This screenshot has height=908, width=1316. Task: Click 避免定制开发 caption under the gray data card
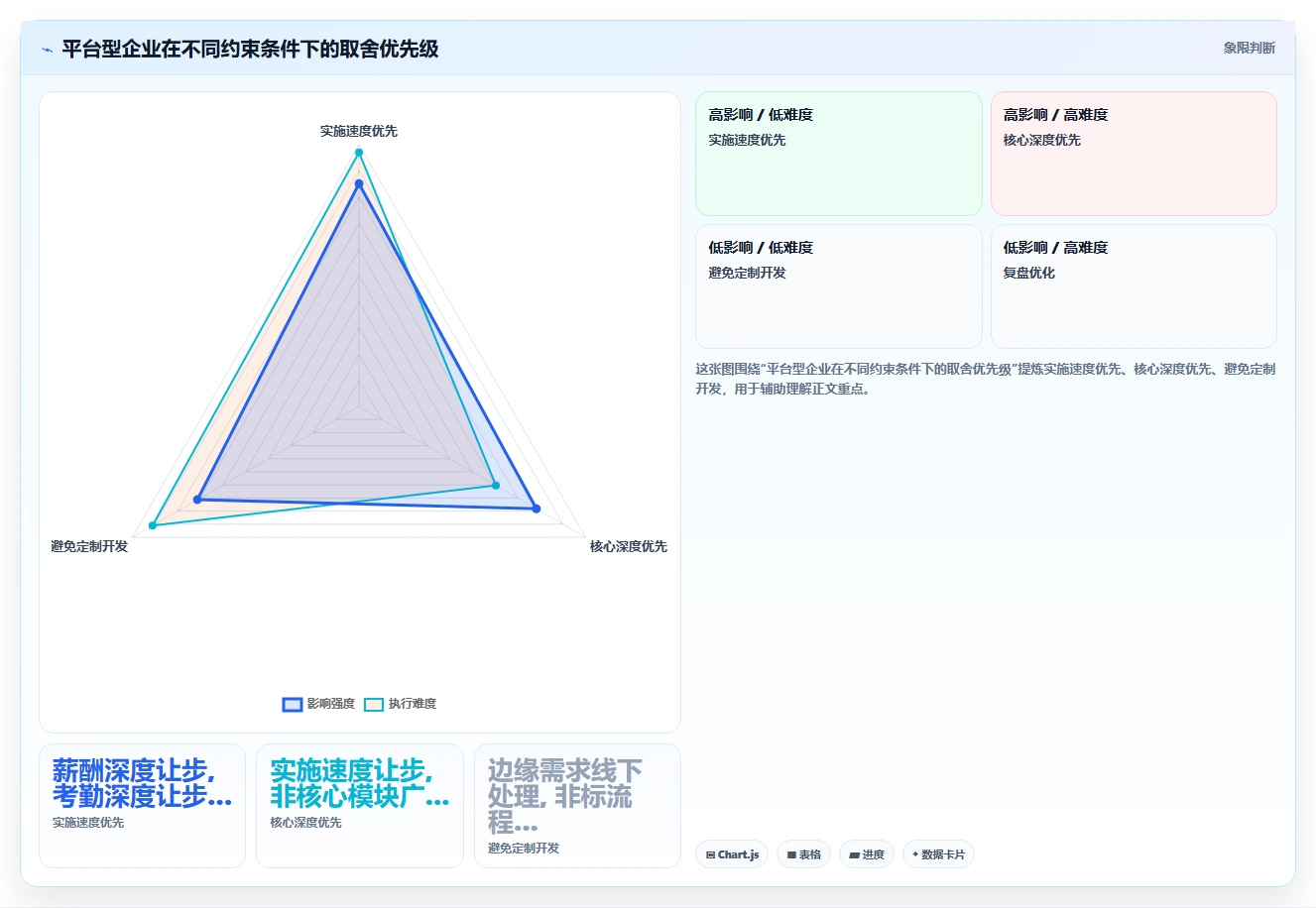click(524, 849)
